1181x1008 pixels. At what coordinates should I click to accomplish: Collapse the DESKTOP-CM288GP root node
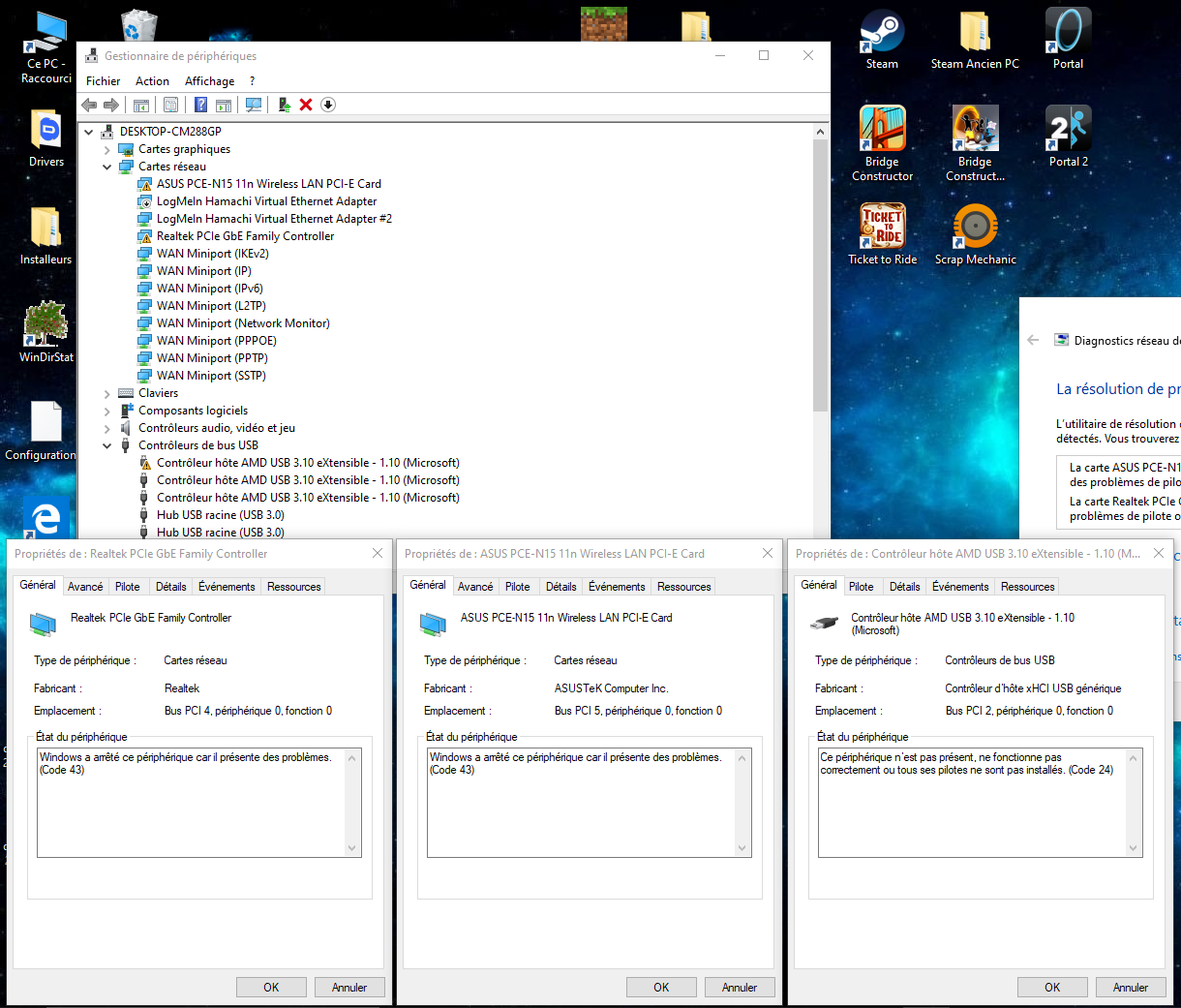[x=89, y=132]
